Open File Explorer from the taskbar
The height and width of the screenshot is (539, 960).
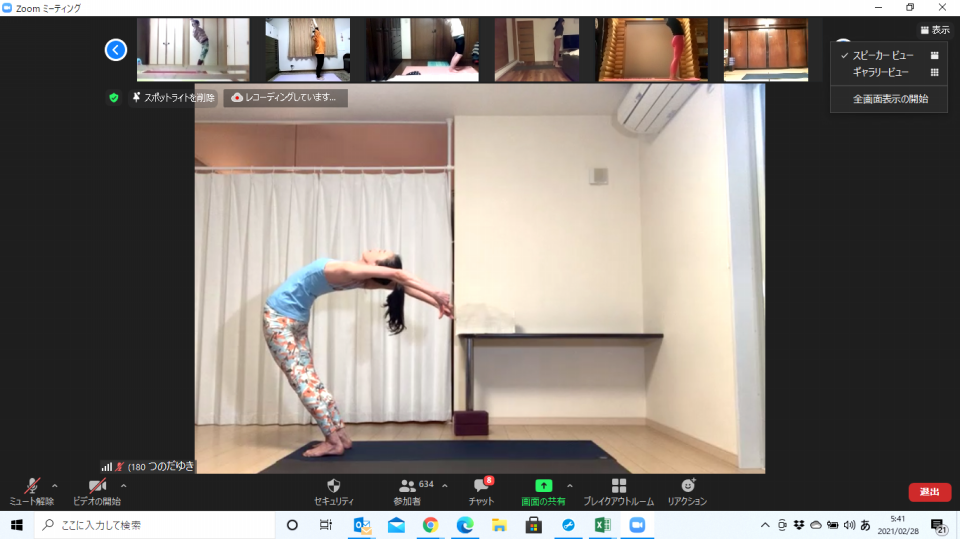tap(499, 525)
